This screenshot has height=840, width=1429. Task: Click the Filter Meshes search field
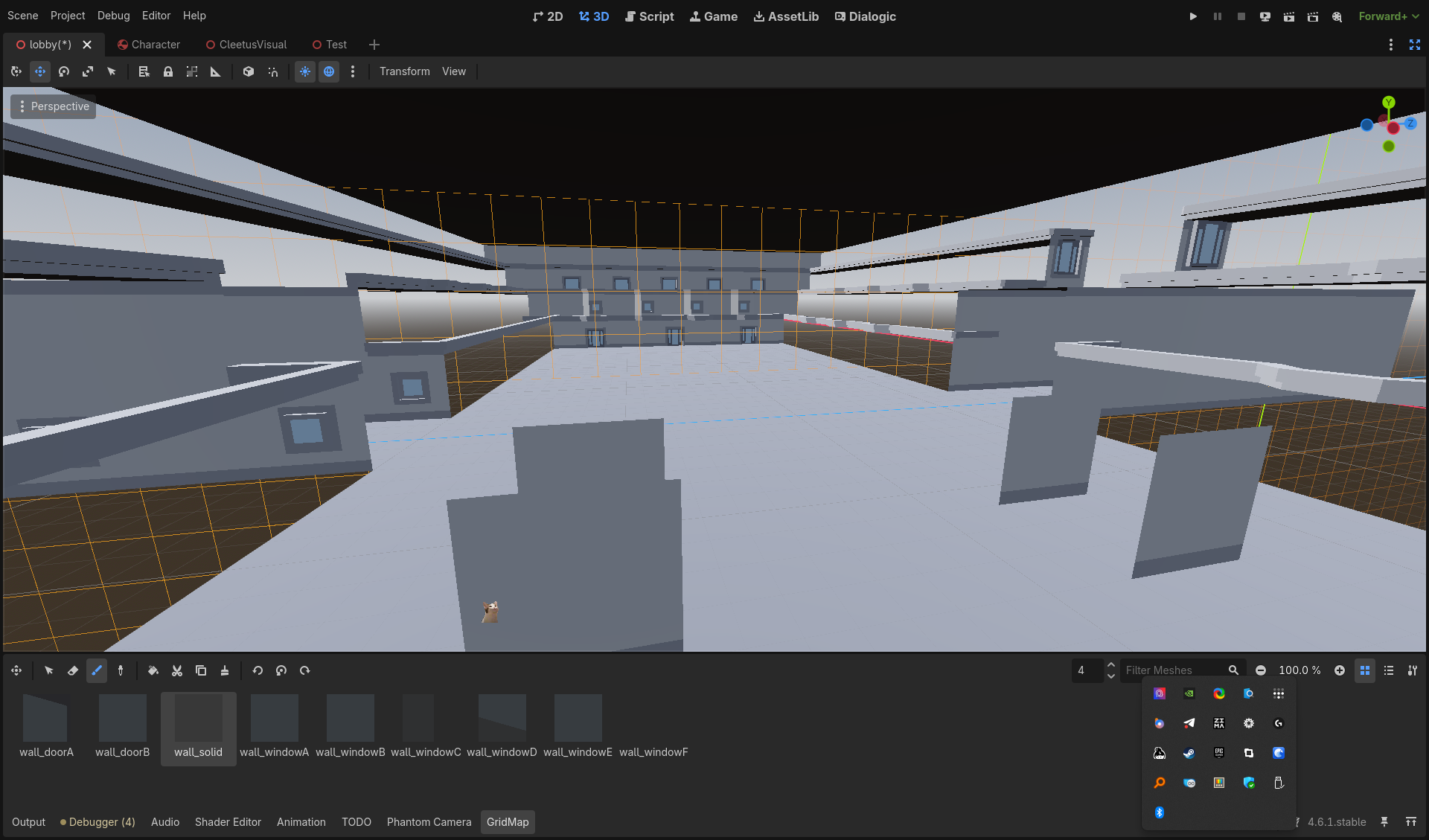(x=1182, y=670)
